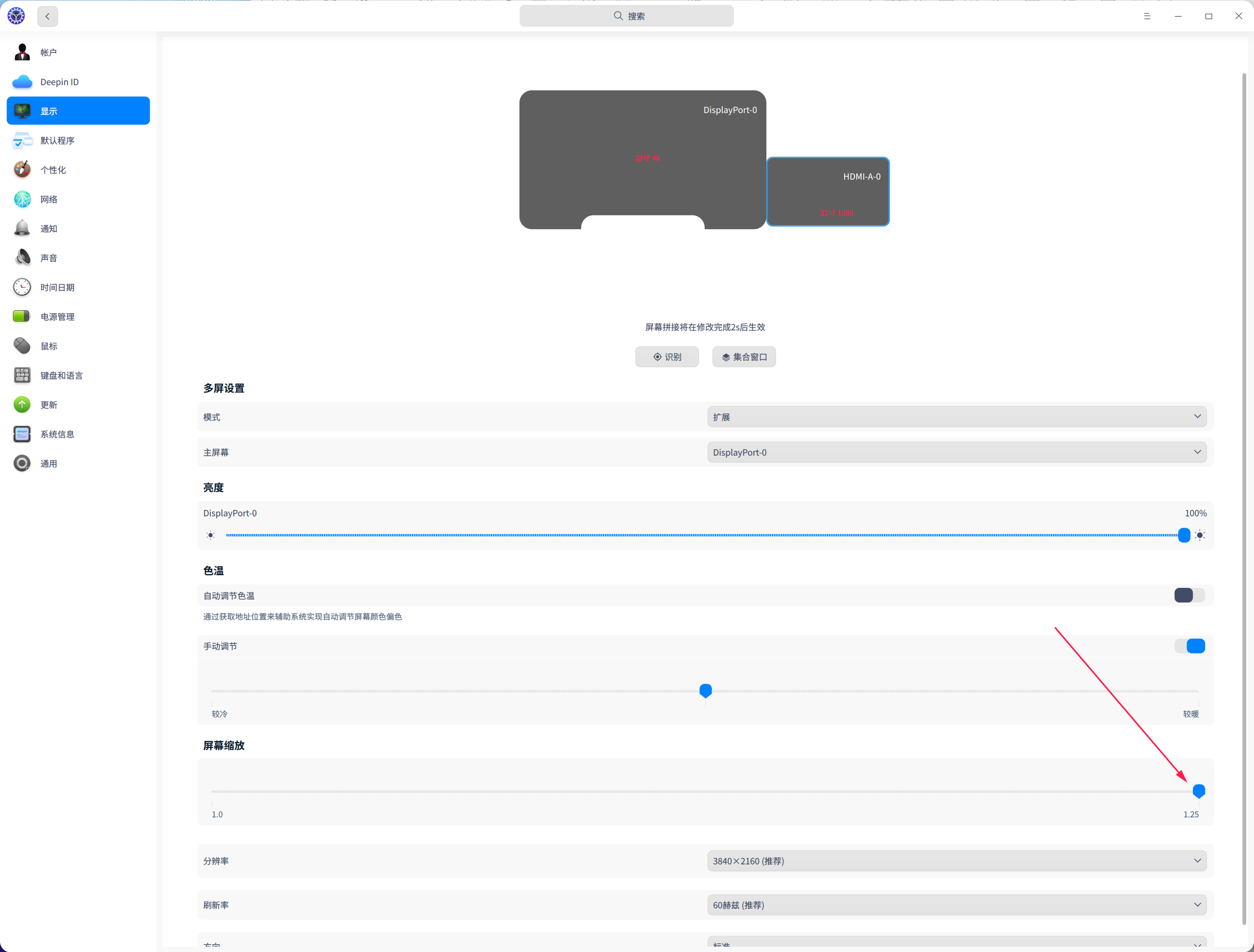The image size is (1254, 952).
Task: Click the 识别 identify button
Action: click(667, 357)
